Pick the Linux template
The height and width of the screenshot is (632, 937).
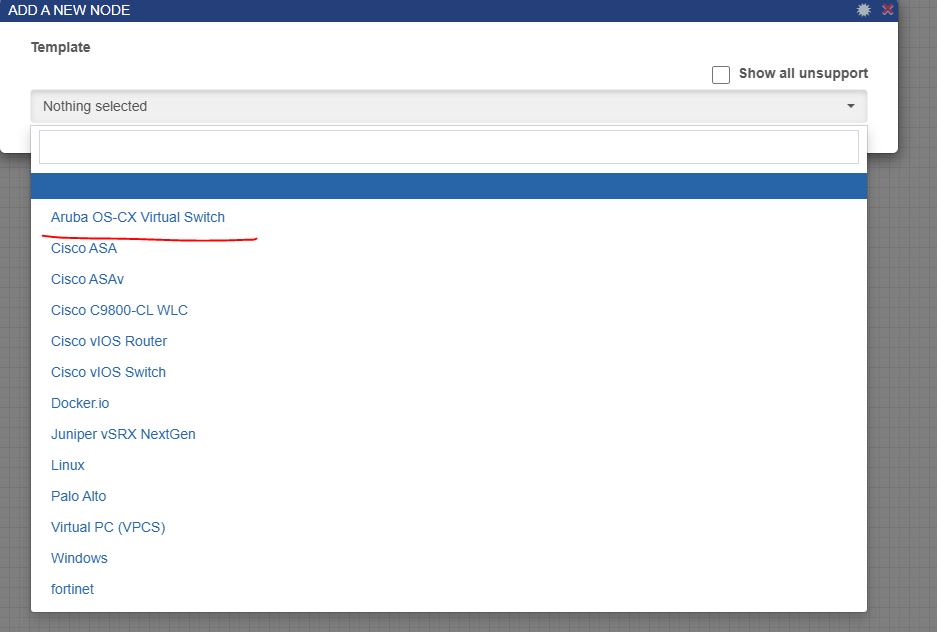(68, 465)
